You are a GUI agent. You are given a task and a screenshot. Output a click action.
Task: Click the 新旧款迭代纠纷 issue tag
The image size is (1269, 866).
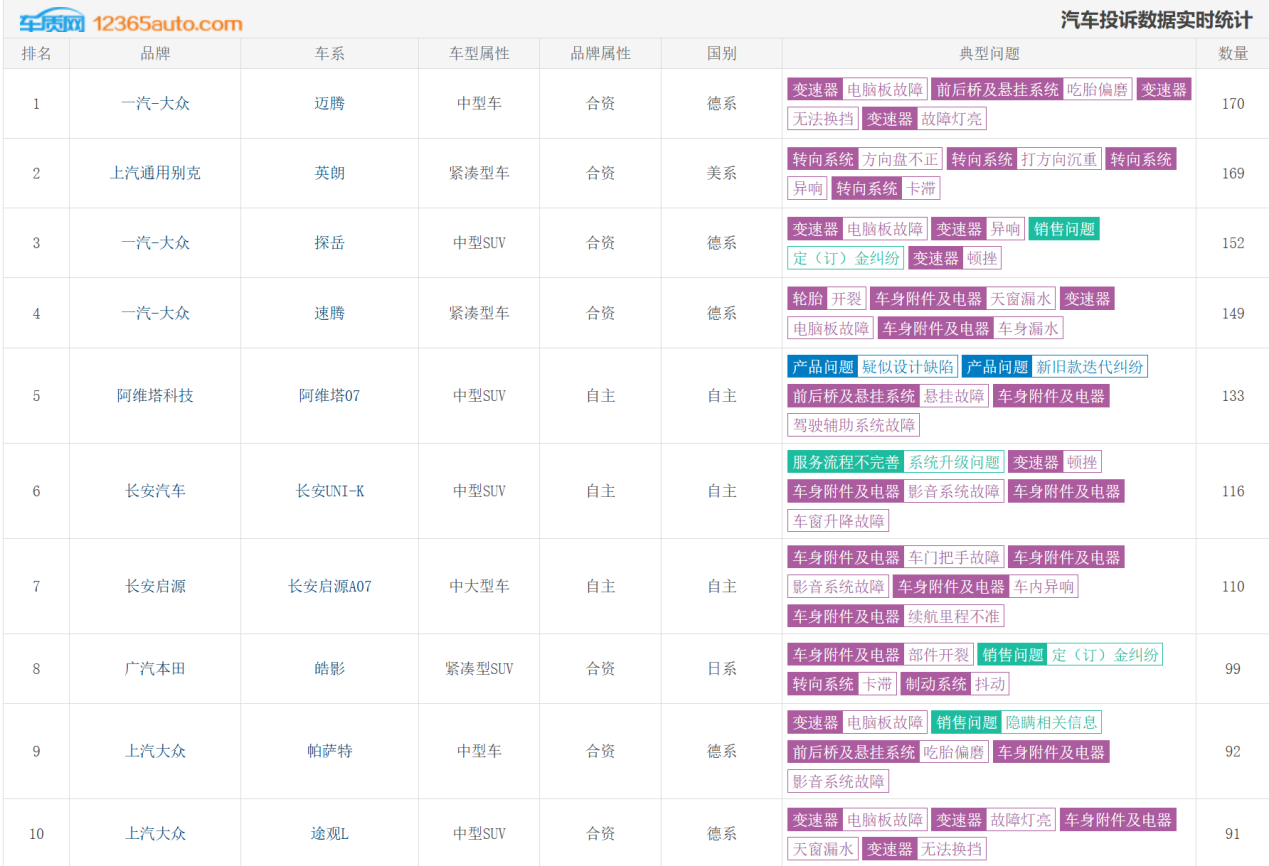tap(1089, 367)
